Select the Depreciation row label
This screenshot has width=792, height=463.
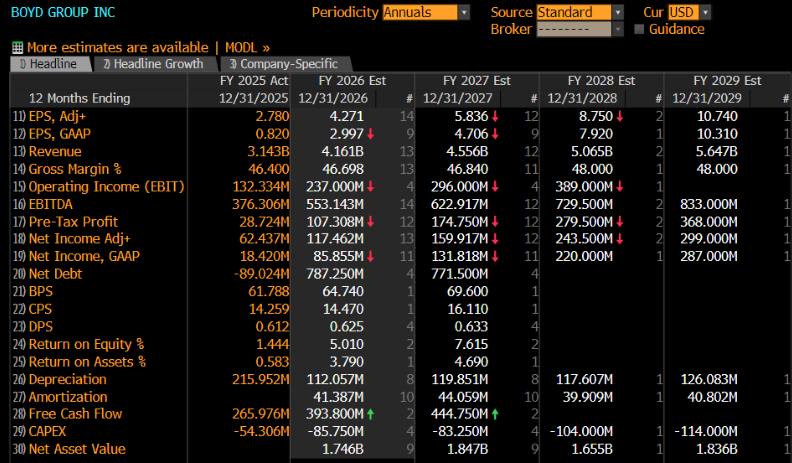pyautogui.click(x=68, y=380)
